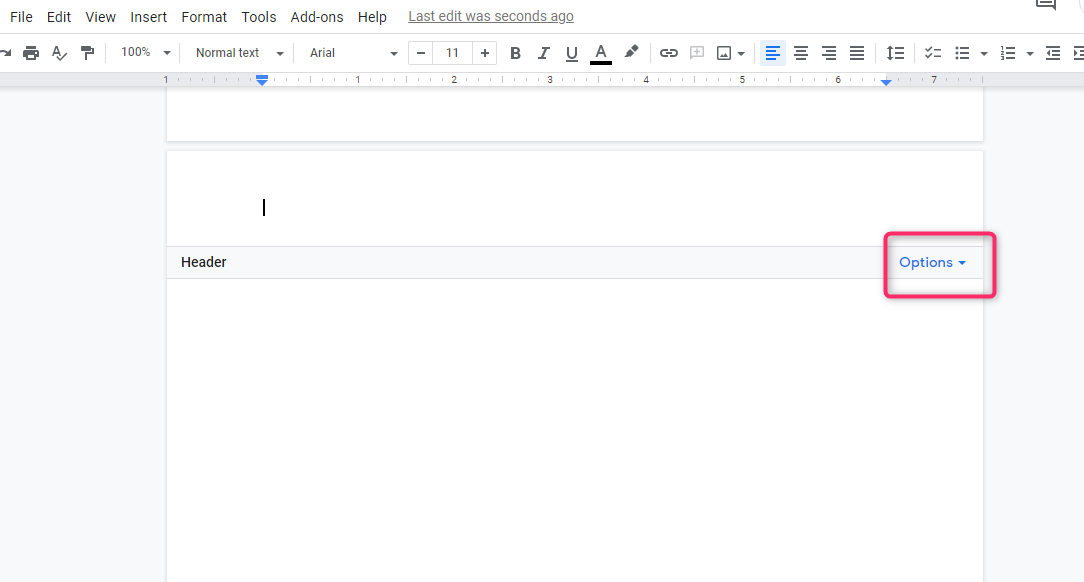The width and height of the screenshot is (1084, 582).
Task: Open the View menu
Action: (100, 17)
